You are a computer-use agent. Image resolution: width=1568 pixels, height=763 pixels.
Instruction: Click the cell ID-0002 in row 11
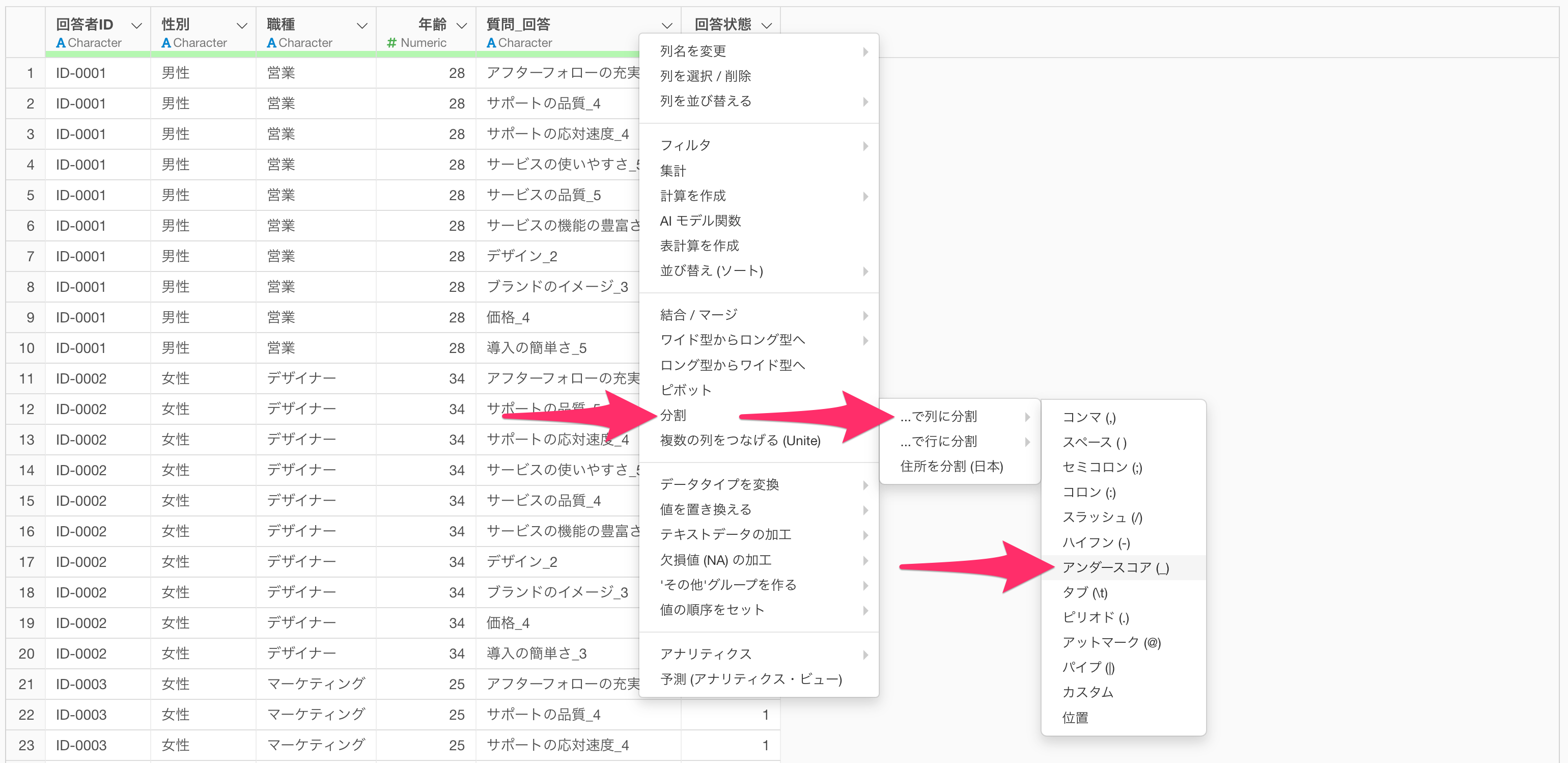coord(81,379)
